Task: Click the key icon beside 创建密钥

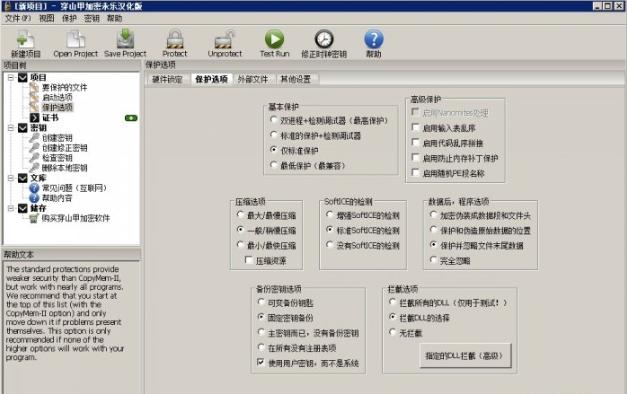Action: [34, 138]
